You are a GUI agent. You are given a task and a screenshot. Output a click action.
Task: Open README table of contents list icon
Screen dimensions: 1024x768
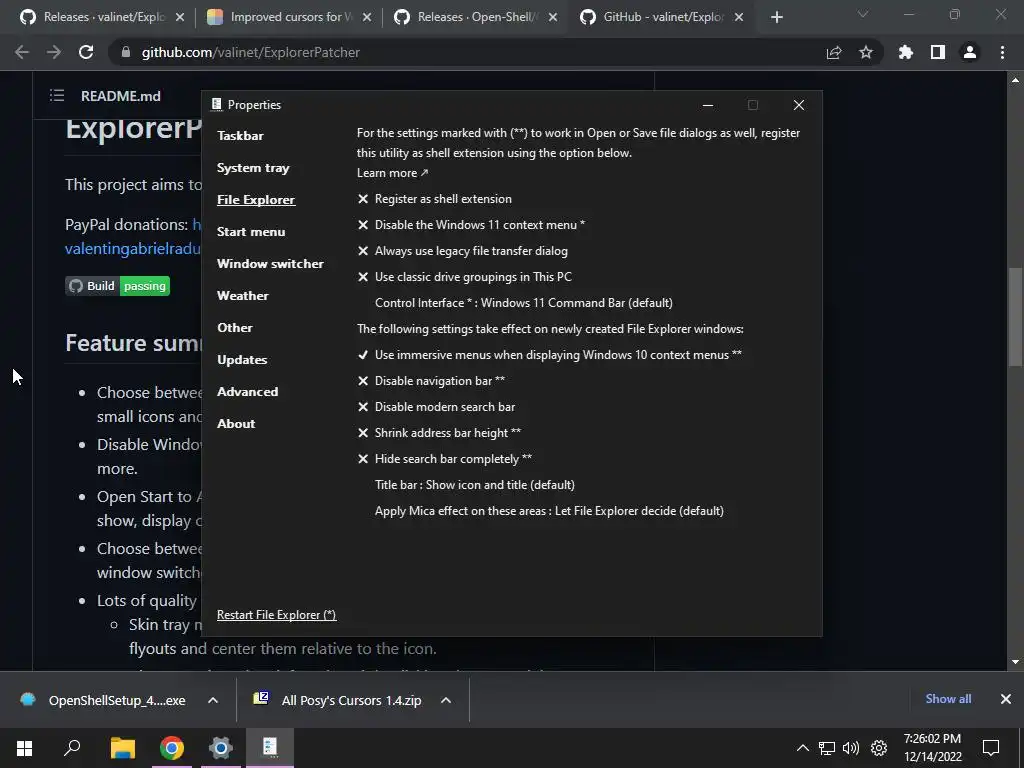(x=57, y=95)
